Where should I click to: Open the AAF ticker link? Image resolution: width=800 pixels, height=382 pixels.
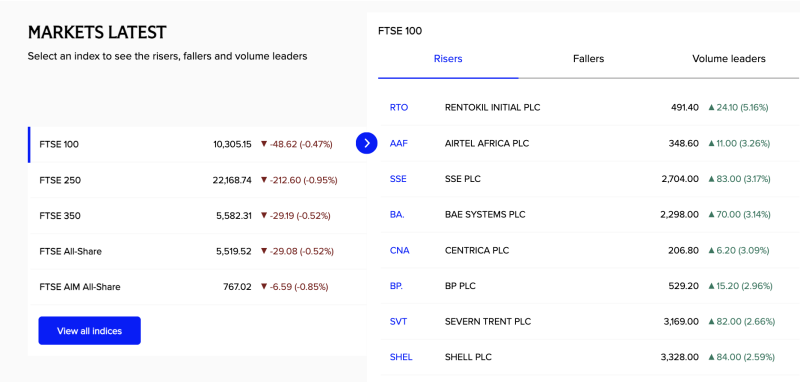tap(399, 143)
